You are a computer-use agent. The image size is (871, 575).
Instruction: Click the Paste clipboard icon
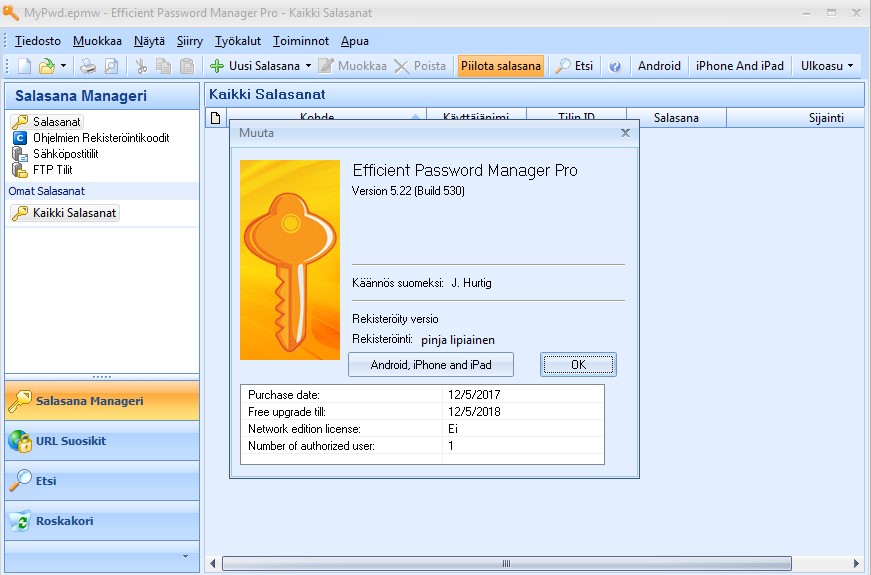(x=187, y=66)
